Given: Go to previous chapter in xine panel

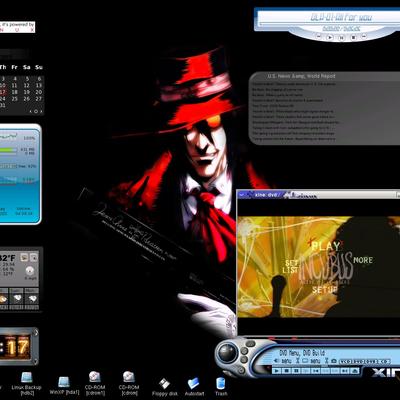Looking at the screenshot, I should (316, 371).
